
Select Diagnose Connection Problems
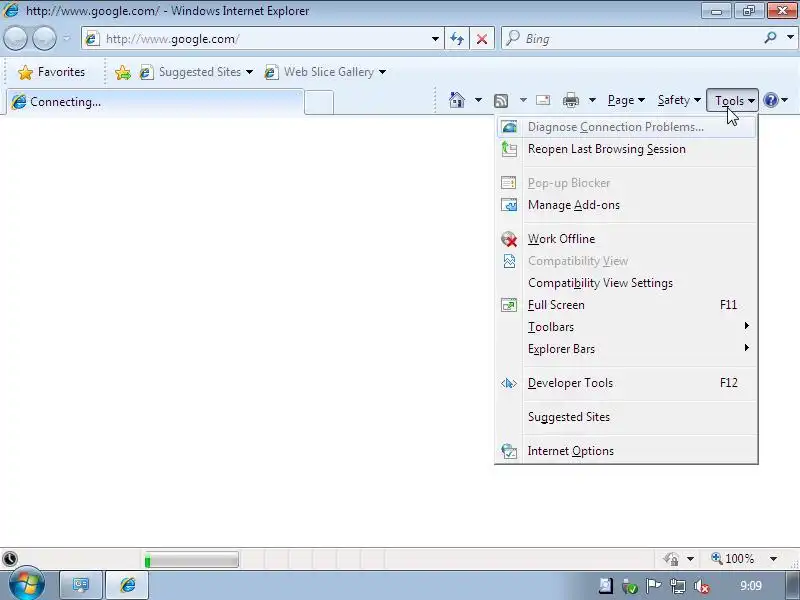(627, 127)
